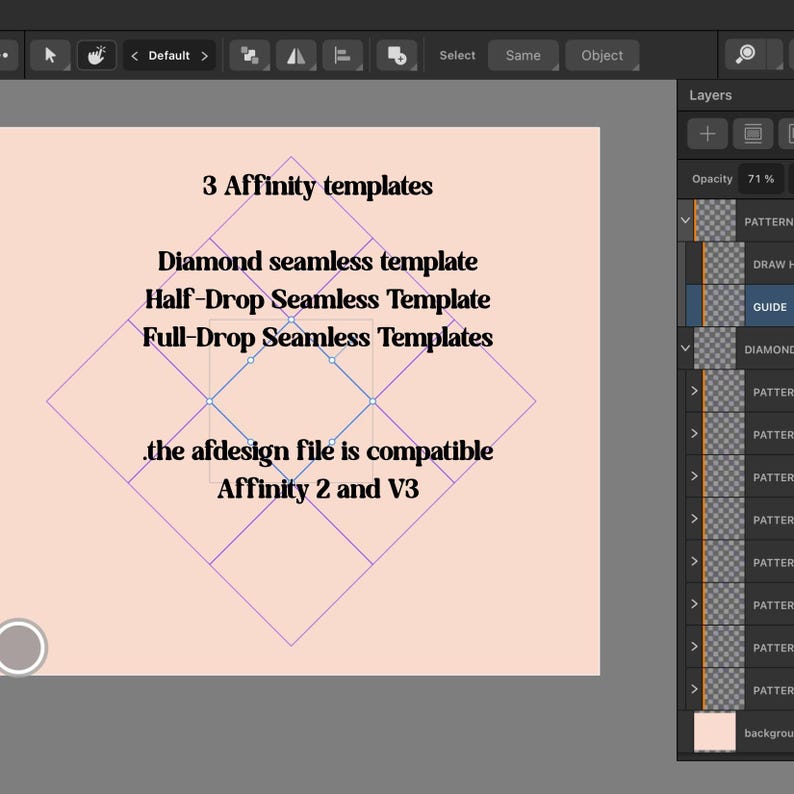Screen dimensions: 794x794
Task: Open the Arrange order icon
Action: point(249,55)
